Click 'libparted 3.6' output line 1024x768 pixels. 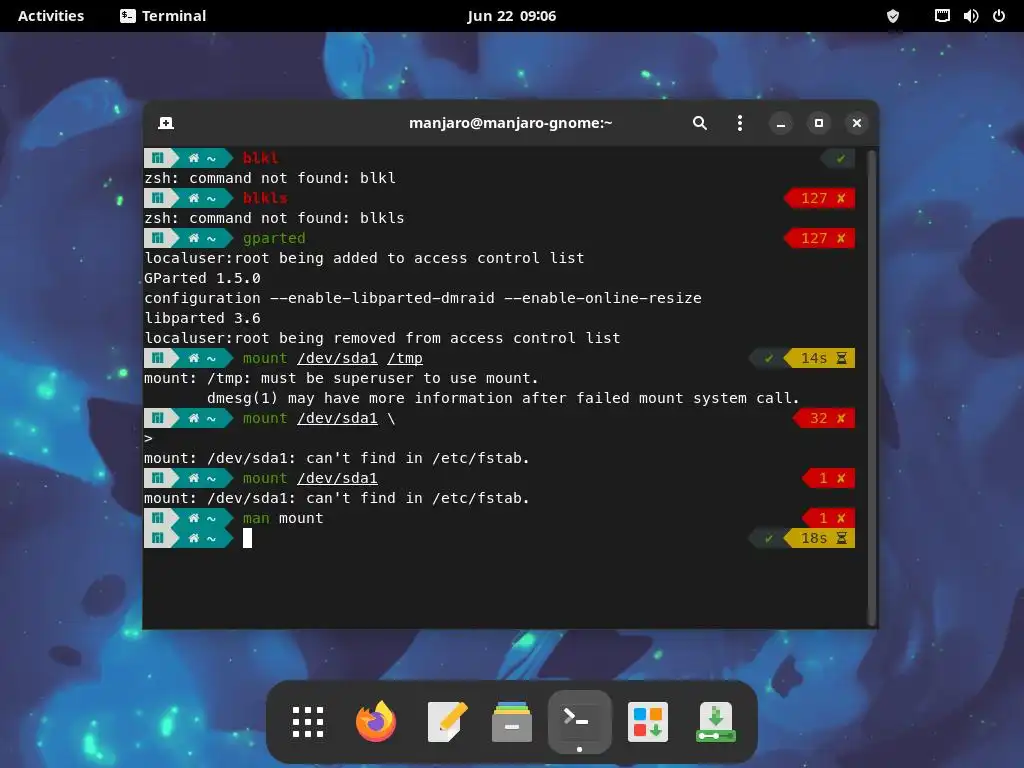202,318
